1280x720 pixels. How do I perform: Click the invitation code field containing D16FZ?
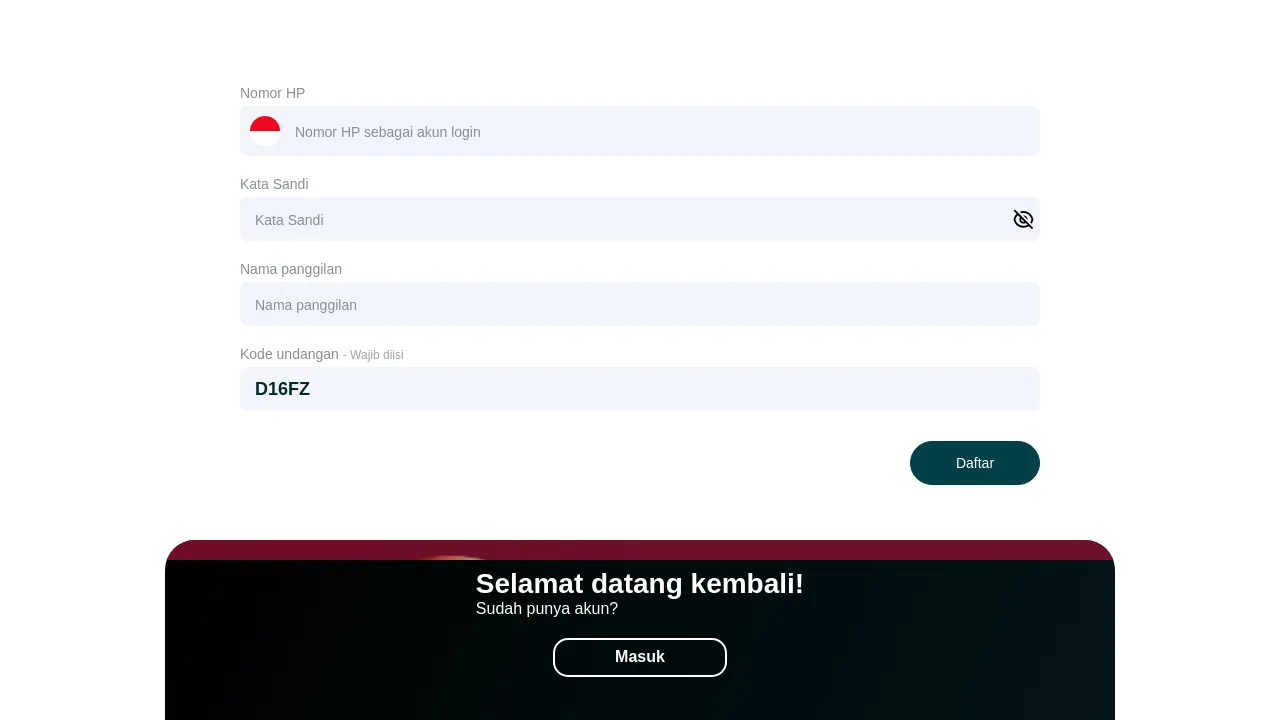[x=640, y=389]
